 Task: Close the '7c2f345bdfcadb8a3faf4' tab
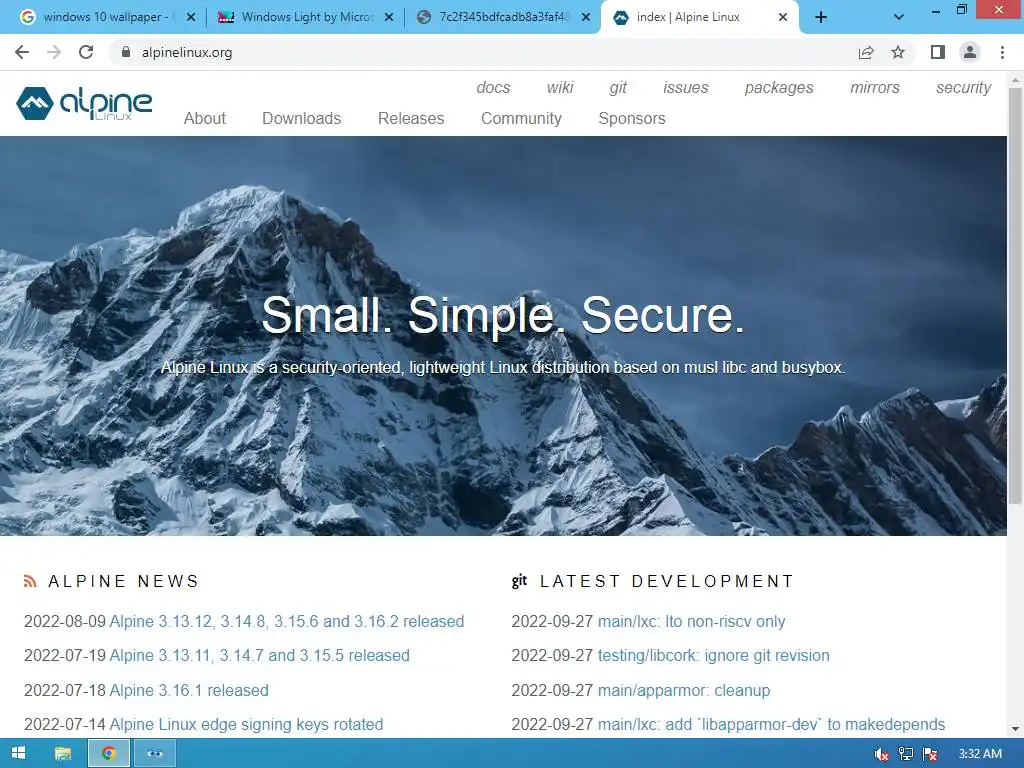click(x=586, y=17)
